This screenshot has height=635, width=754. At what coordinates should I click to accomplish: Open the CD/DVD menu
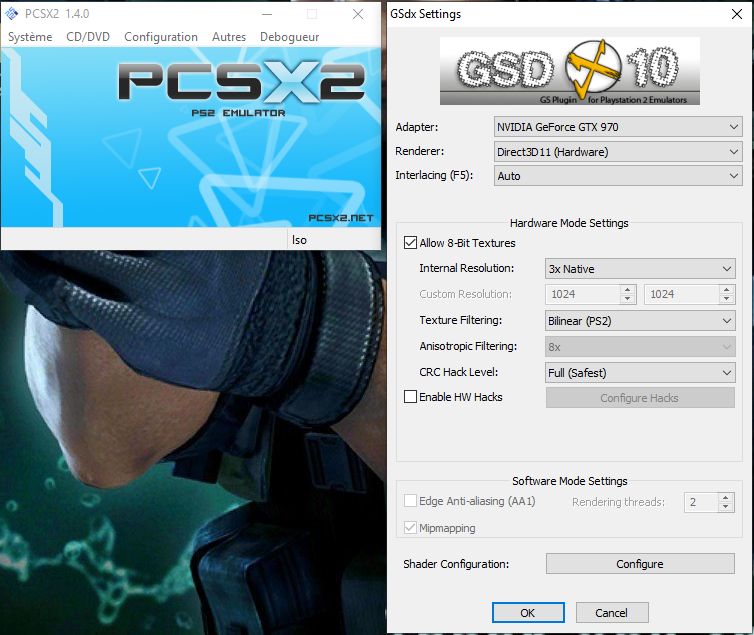point(88,37)
